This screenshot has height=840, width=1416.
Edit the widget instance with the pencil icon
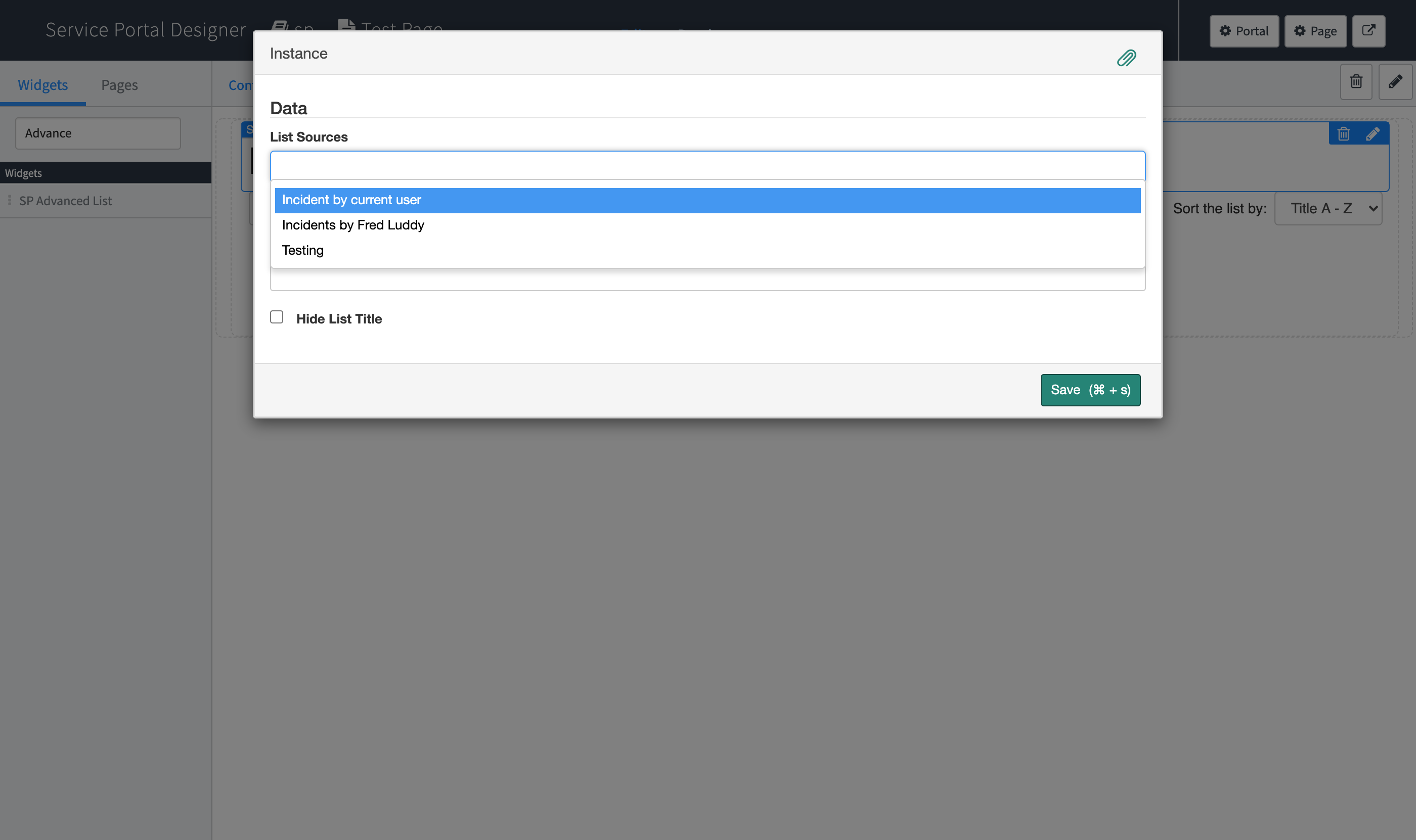(x=1373, y=133)
